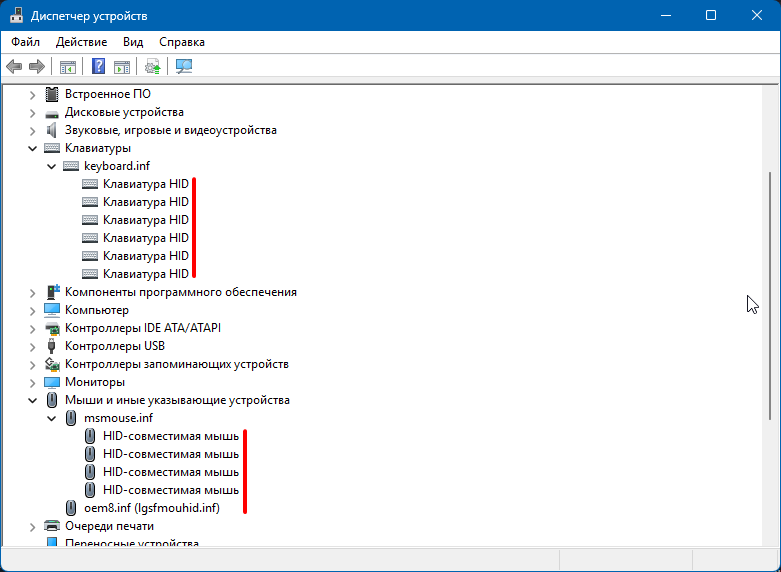Viewport: 781px width, 572px height.
Task: Select the msmouse.inf entry text
Action: click(119, 418)
